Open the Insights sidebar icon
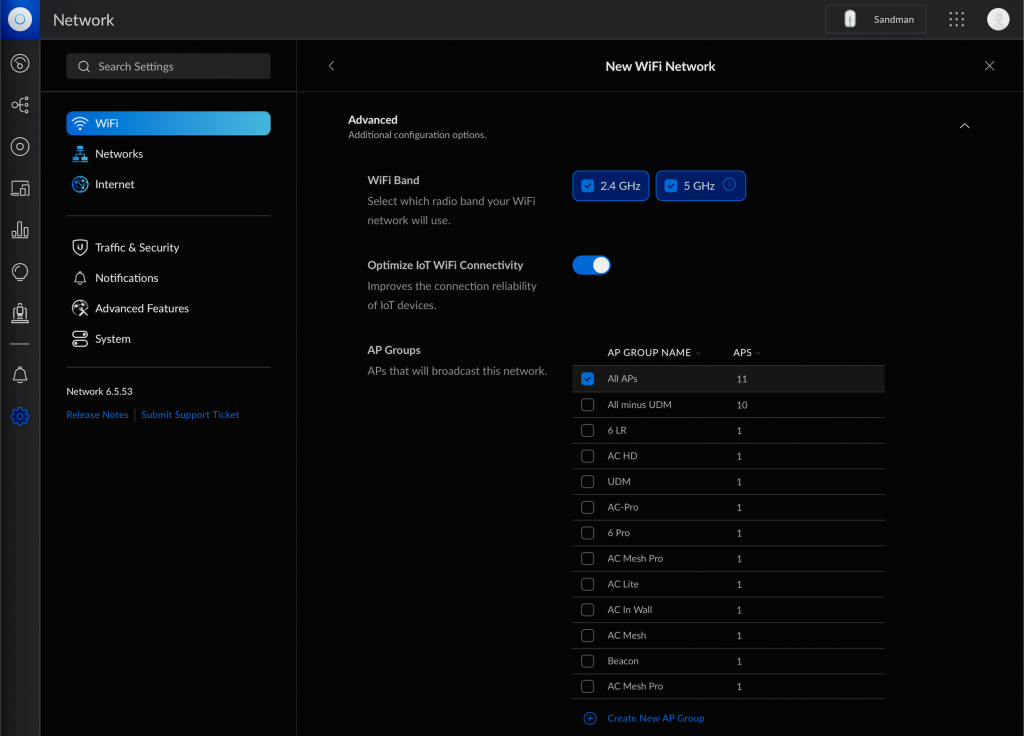The height and width of the screenshot is (736, 1024). [20, 271]
